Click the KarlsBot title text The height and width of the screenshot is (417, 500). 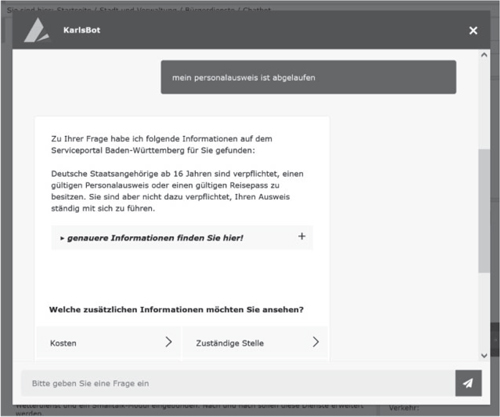[x=82, y=30]
